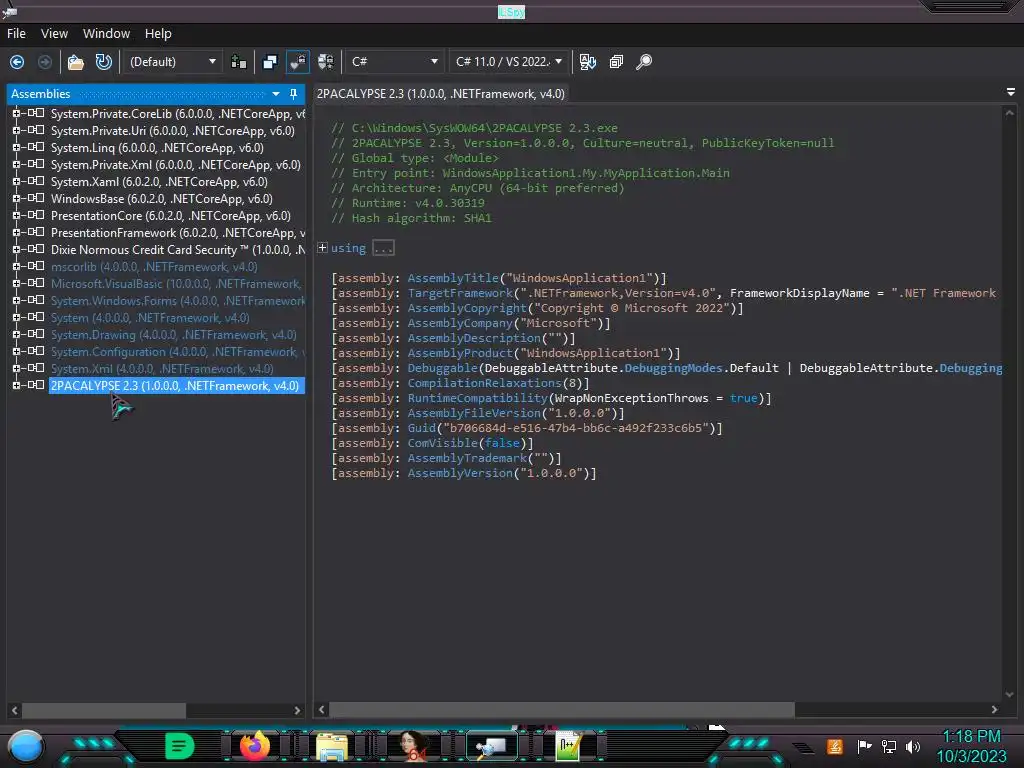The height and width of the screenshot is (768, 1024).
Task: Select System.Windows.Forms in the assembly tree
Action: click(178, 300)
